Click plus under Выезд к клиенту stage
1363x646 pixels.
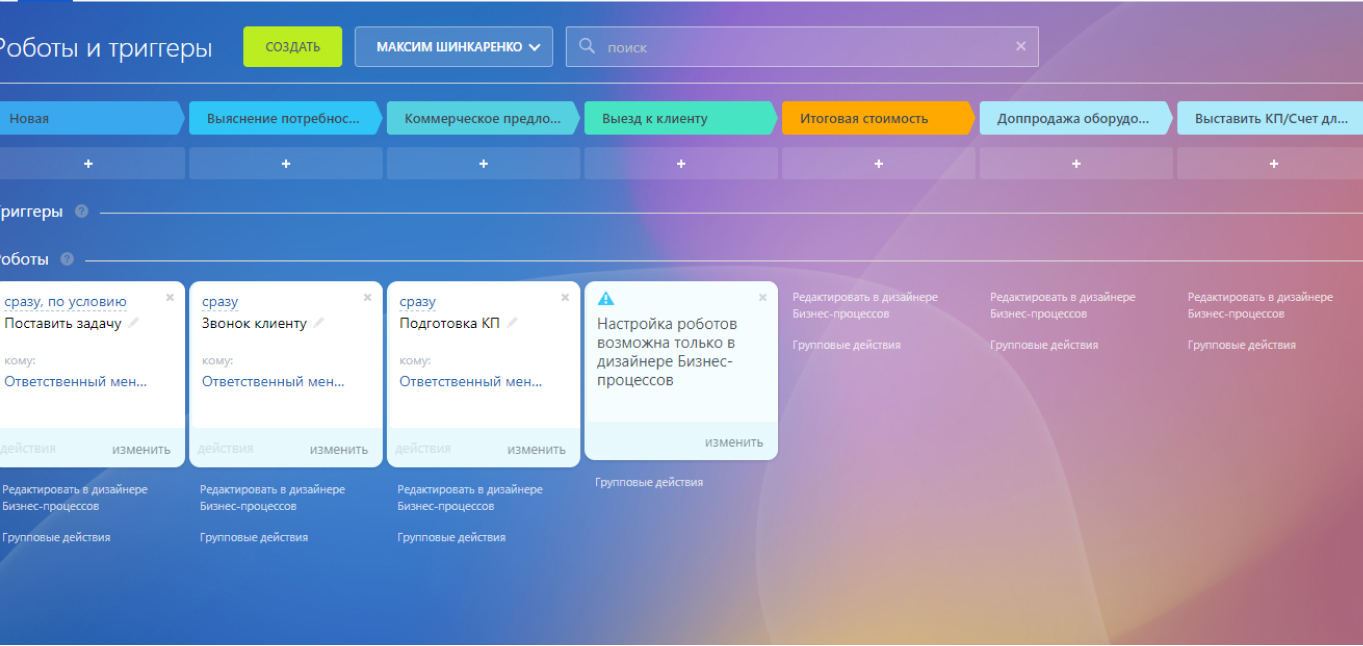(x=681, y=163)
